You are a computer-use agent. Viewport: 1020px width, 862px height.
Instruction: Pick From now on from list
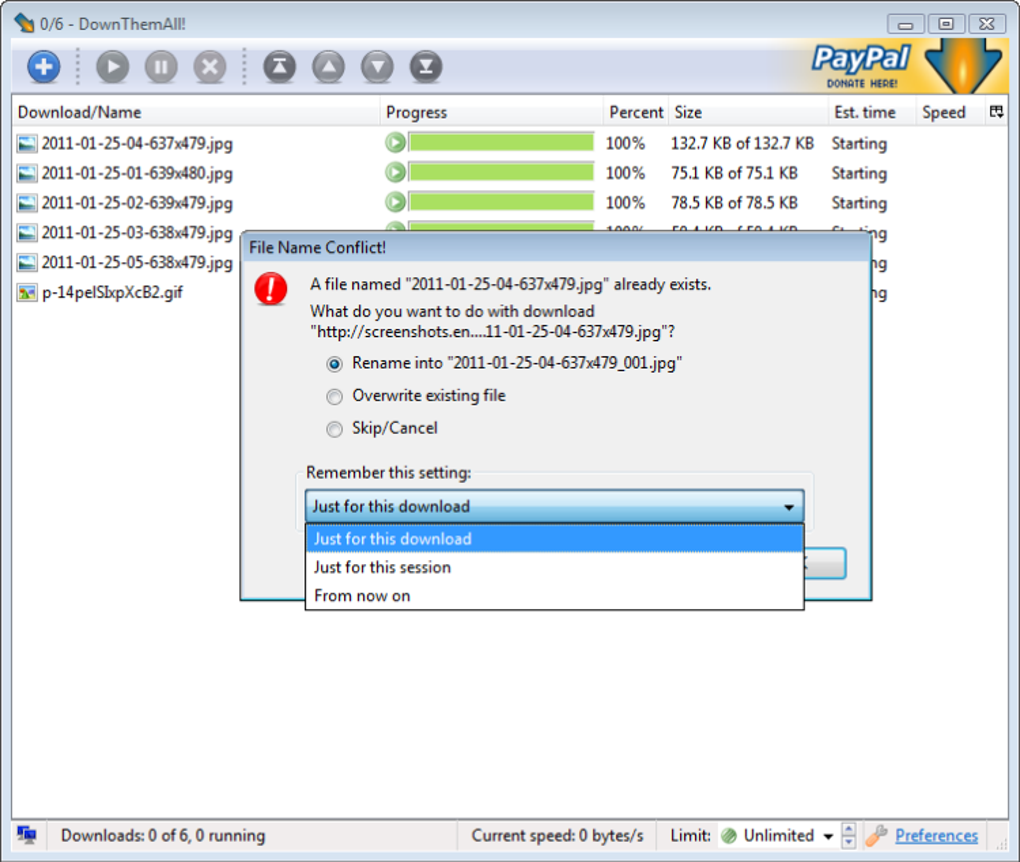click(x=554, y=596)
